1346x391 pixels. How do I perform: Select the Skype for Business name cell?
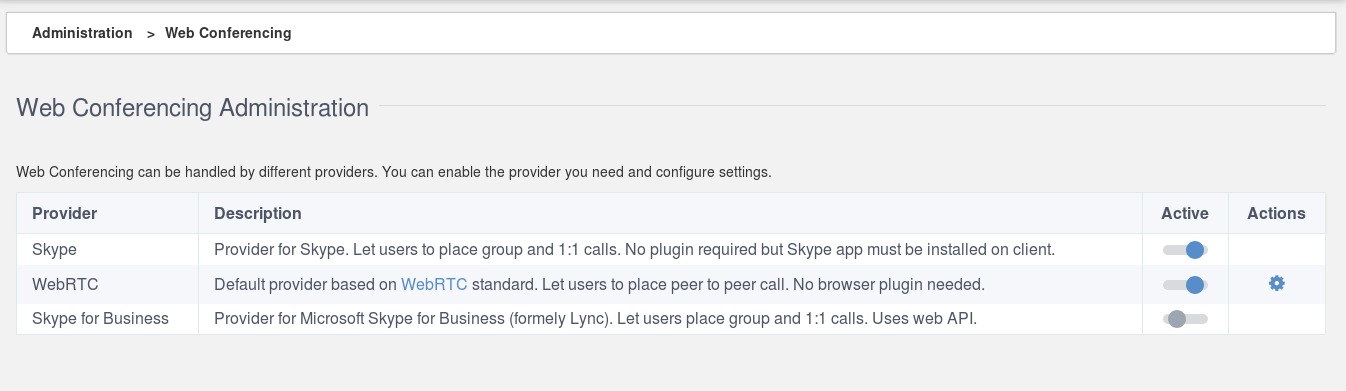(x=107, y=318)
